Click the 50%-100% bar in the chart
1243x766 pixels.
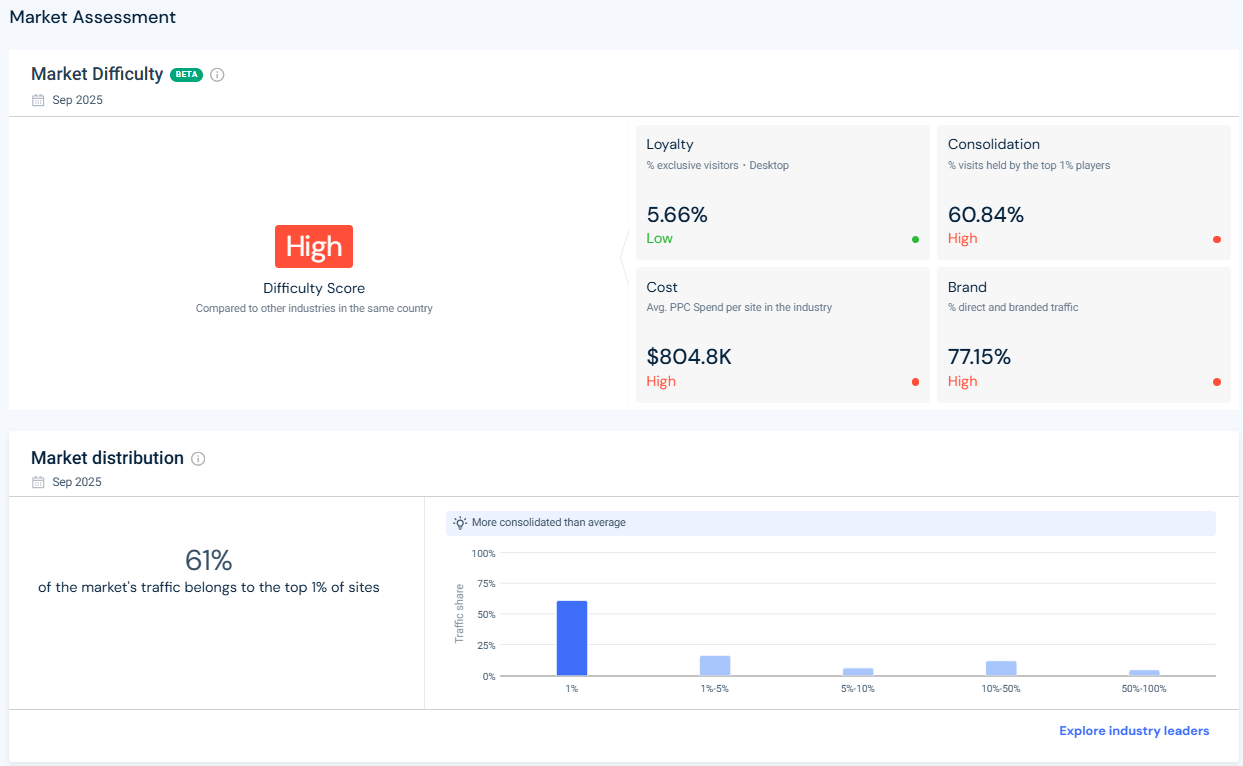[x=1144, y=672]
